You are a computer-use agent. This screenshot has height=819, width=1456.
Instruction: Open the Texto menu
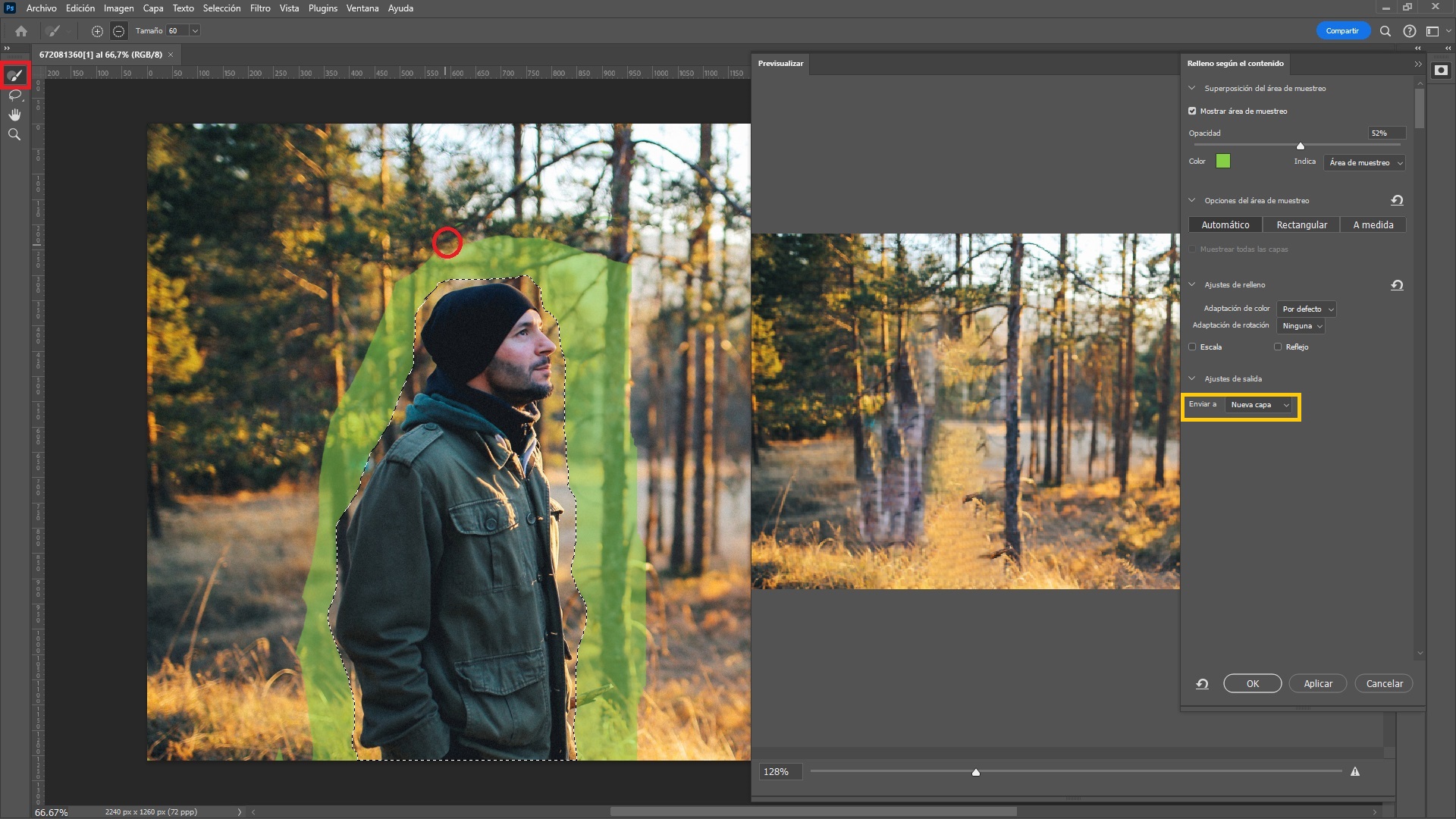point(183,8)
